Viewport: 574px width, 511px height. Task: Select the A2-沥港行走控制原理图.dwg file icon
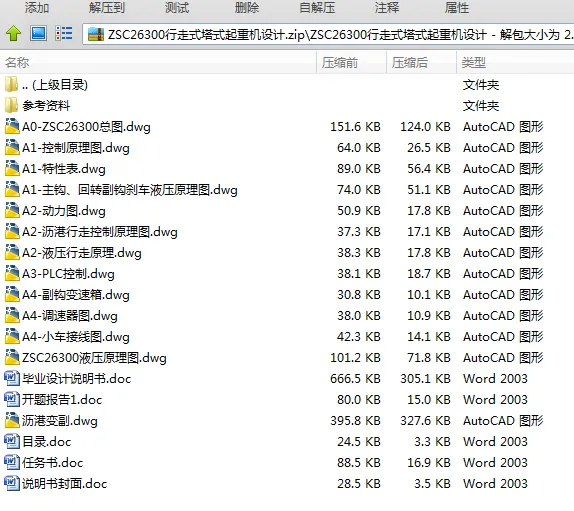pos(12,231)
